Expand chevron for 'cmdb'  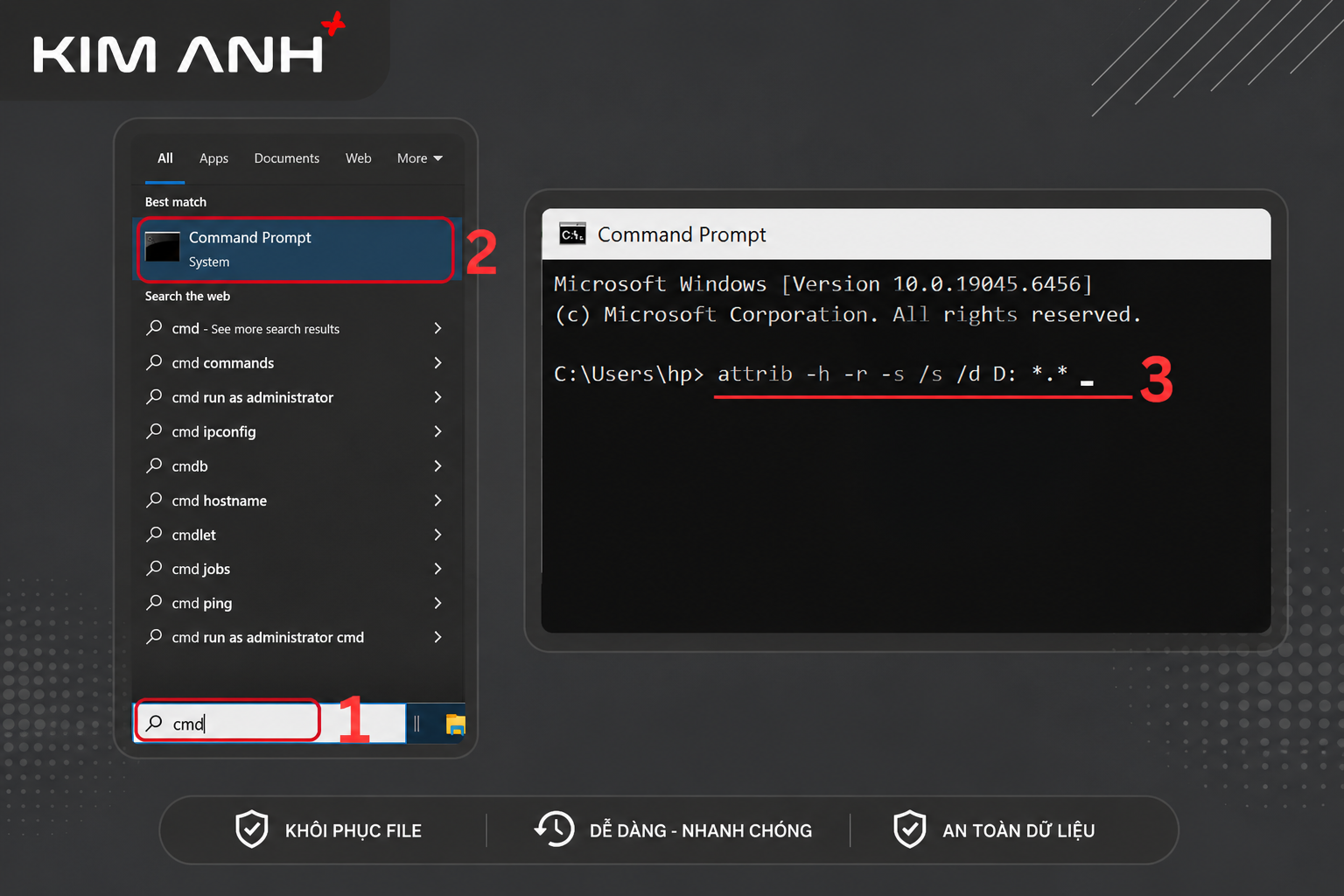click(x=437, y=465)
